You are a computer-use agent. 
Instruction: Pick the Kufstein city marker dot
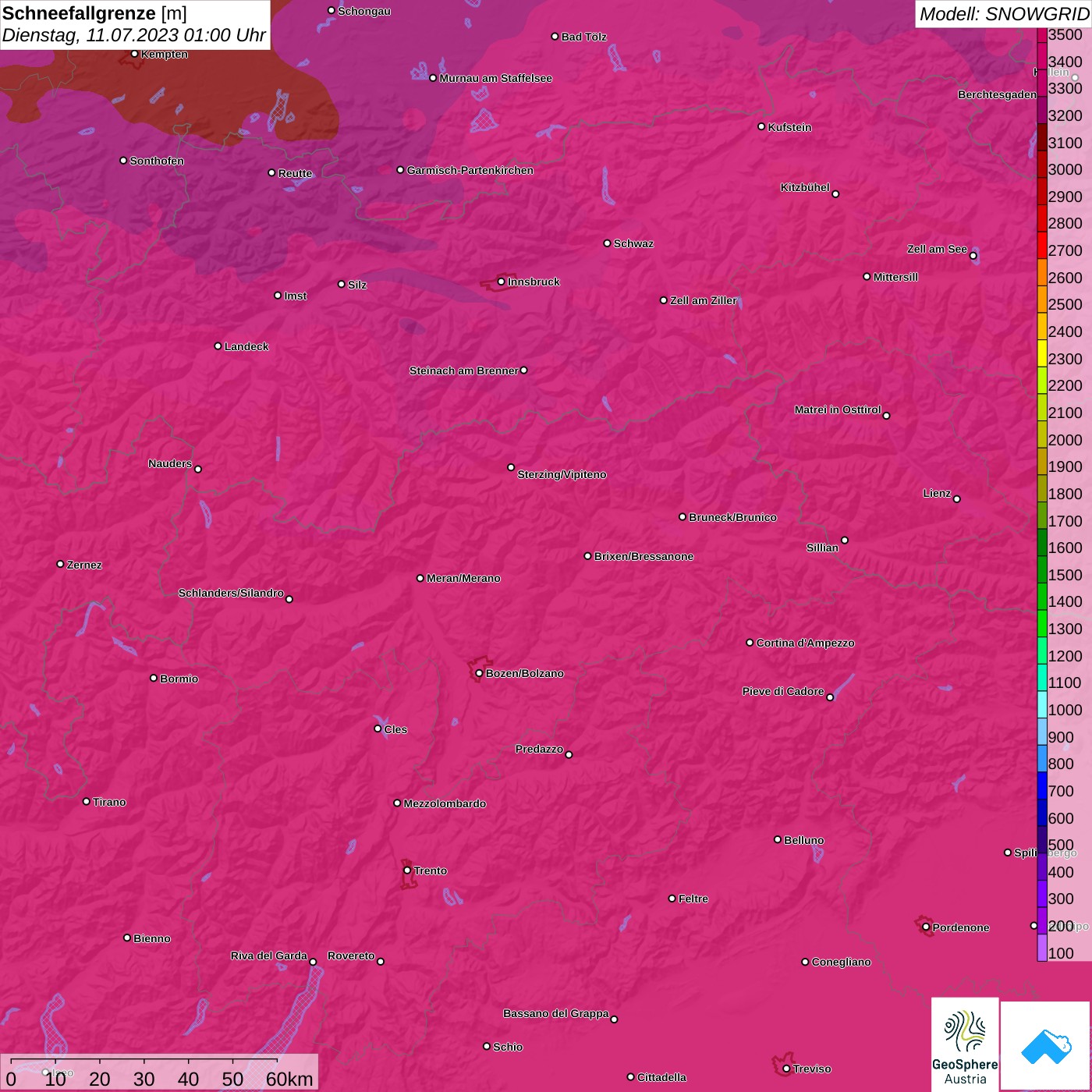(761, 126)
